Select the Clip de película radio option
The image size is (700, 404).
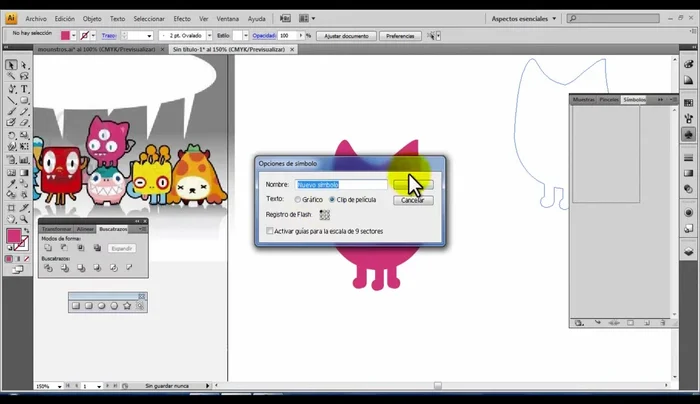click(x=333, y=200)
